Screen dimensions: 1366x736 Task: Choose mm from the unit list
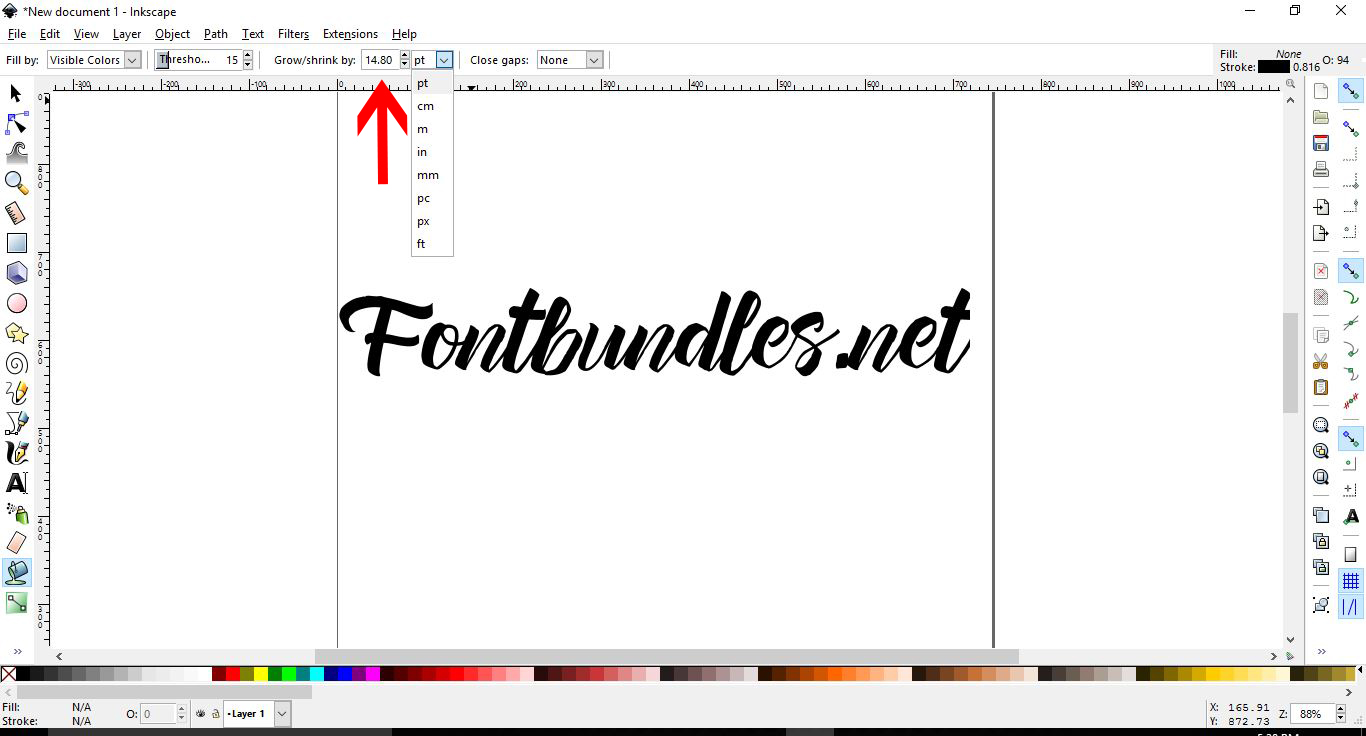pos(432,175)
